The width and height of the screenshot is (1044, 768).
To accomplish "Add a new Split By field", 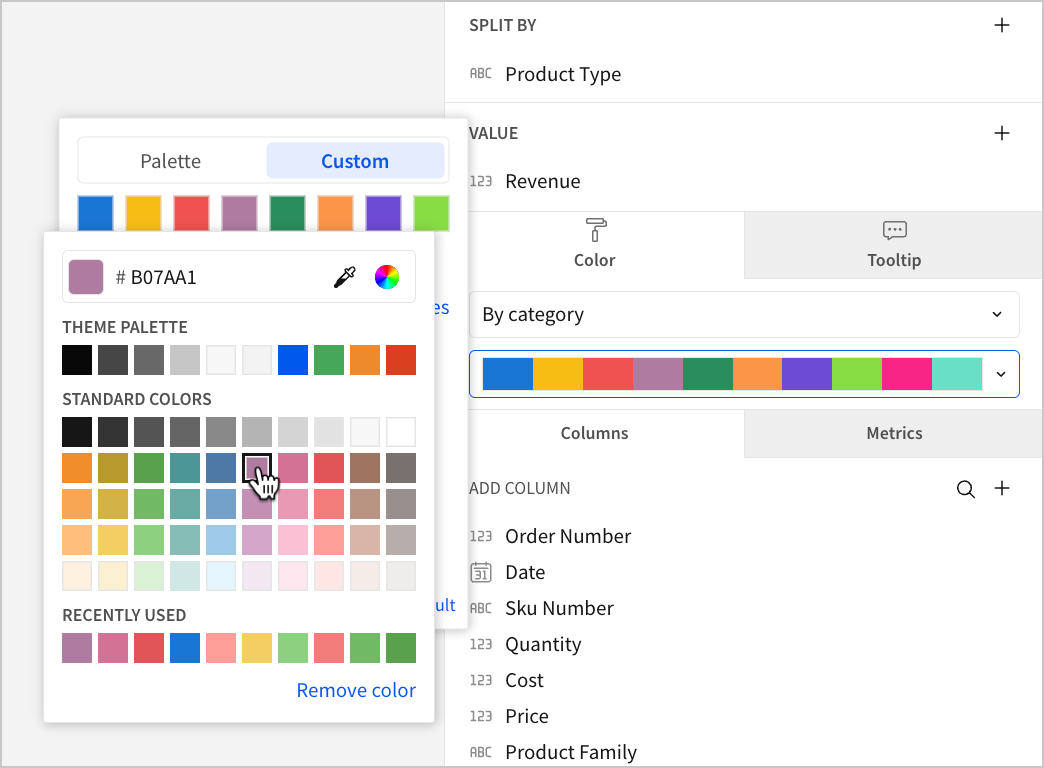I will [1001, 25].
